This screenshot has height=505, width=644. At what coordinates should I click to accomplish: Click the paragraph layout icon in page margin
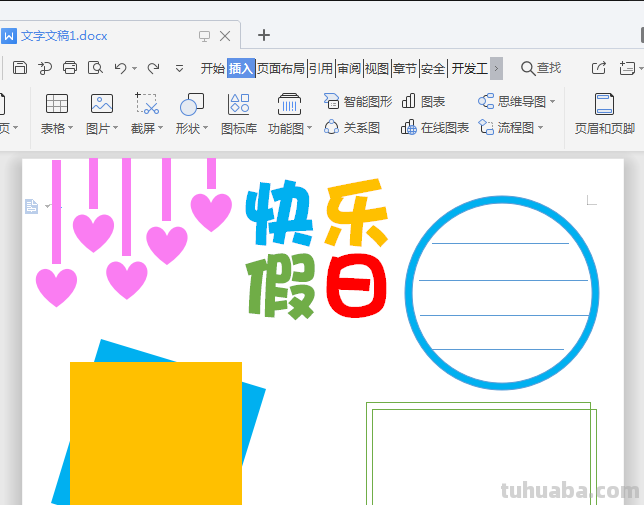click(31, 206)
